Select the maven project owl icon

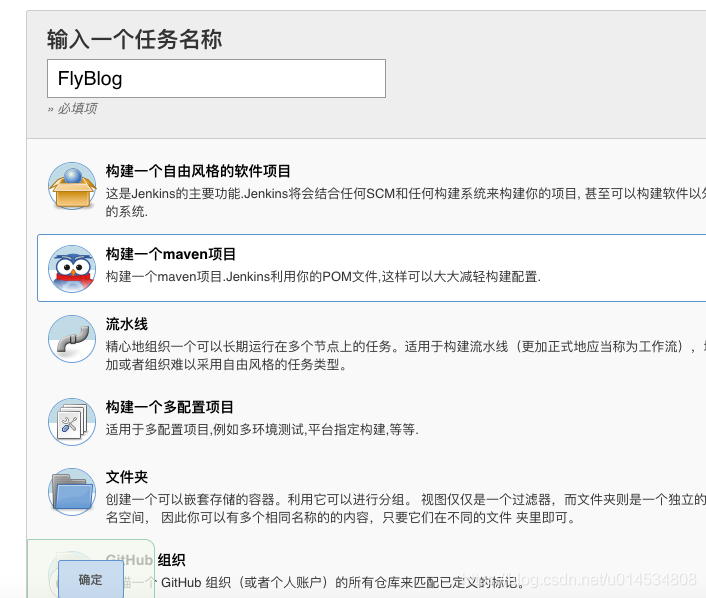[72, 269]
